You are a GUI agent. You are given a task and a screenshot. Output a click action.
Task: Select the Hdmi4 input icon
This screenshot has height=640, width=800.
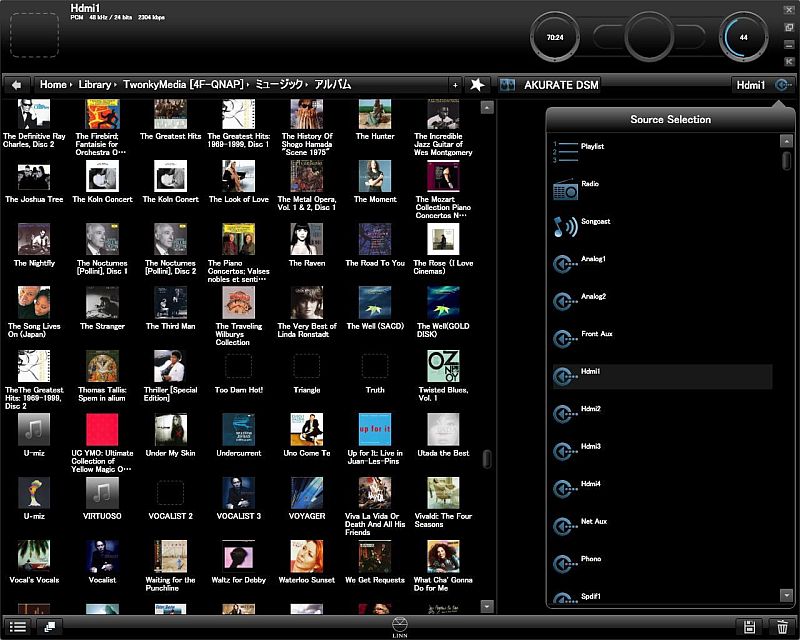[565, 489]
